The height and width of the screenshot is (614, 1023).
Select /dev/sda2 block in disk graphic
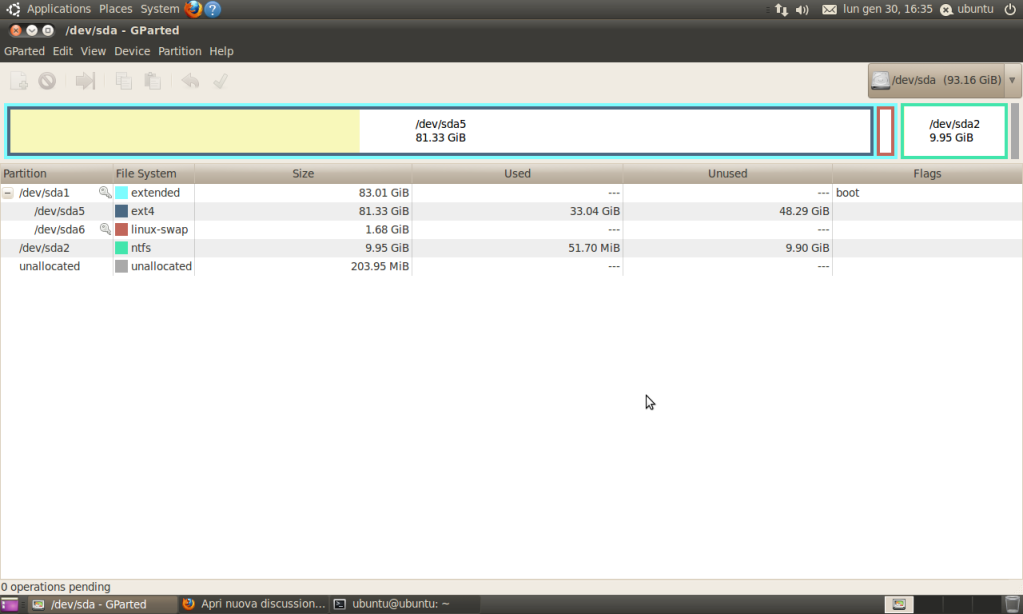954,131
